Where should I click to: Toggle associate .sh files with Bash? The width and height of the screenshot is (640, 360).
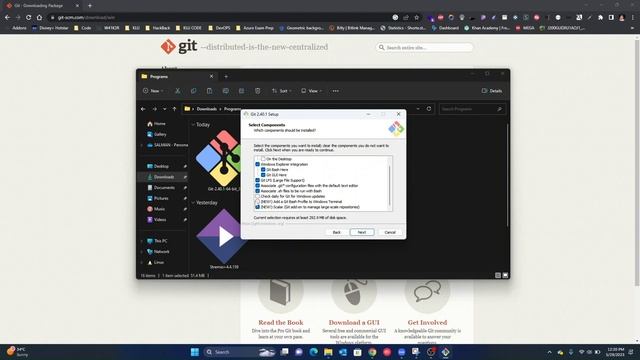[258, 191]
